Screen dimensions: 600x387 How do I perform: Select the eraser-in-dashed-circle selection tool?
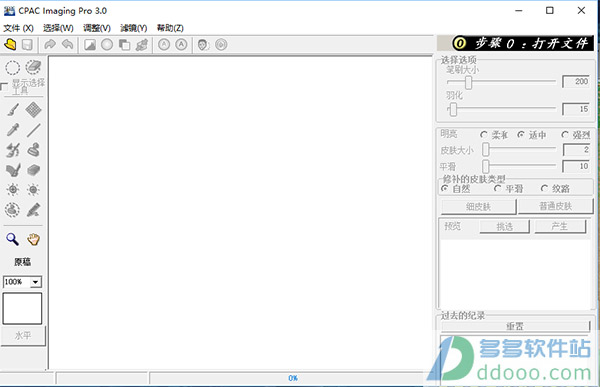(33, 67)
